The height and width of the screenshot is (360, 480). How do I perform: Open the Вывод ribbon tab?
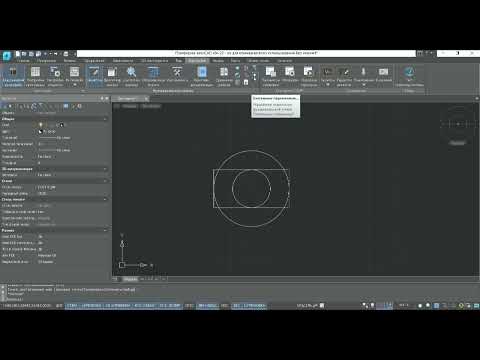pos(218,61)
